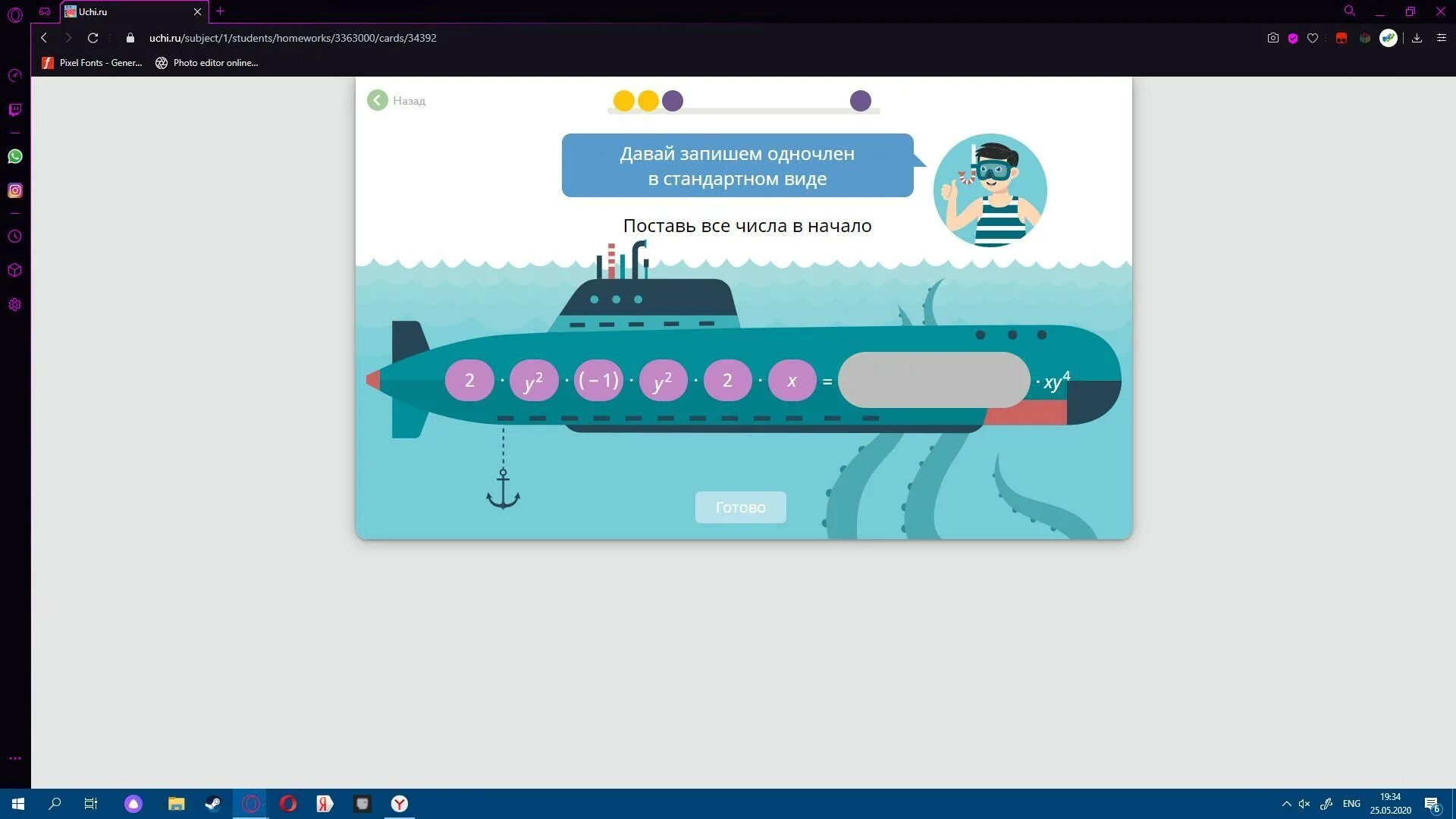1456x819 pixels.
Task: Click the gray answer input field
Action: click(x=934, y=380)
